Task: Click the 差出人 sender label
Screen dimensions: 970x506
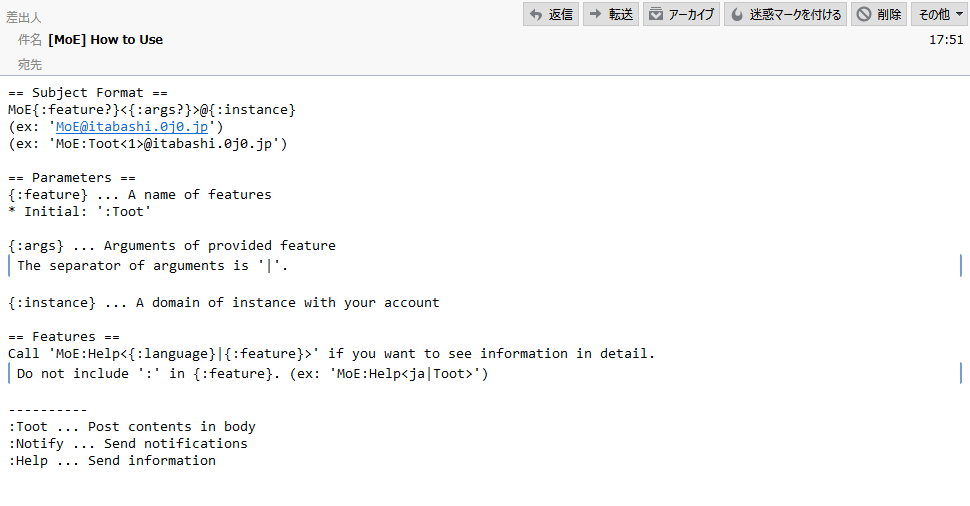Action: [x=24, y=17]
